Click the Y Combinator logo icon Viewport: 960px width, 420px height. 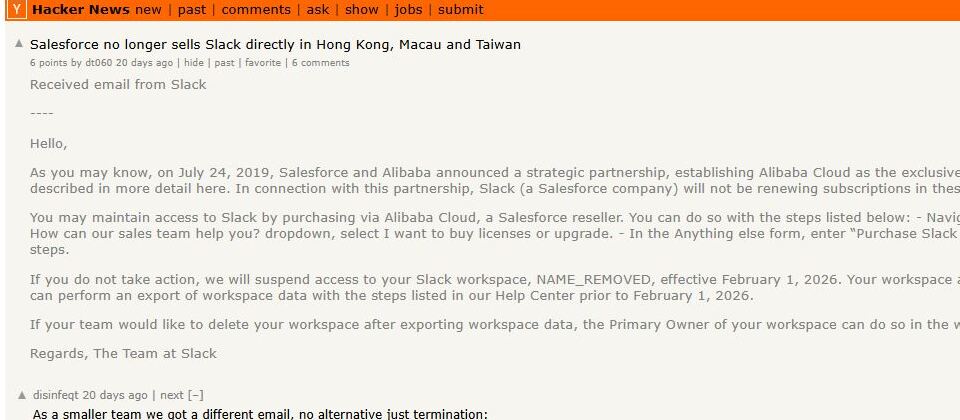click(18, 10)
